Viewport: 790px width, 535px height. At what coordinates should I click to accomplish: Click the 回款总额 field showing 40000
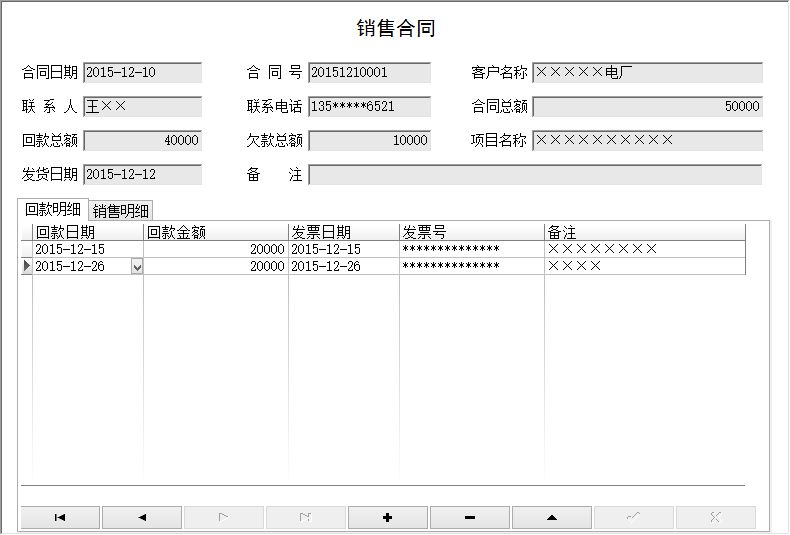pos(143,141)
